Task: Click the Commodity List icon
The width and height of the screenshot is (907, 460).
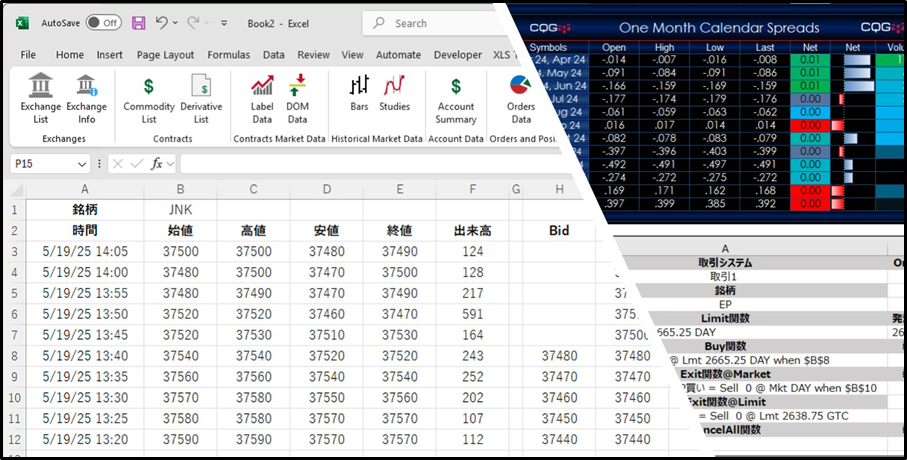Action: [149, 98]
